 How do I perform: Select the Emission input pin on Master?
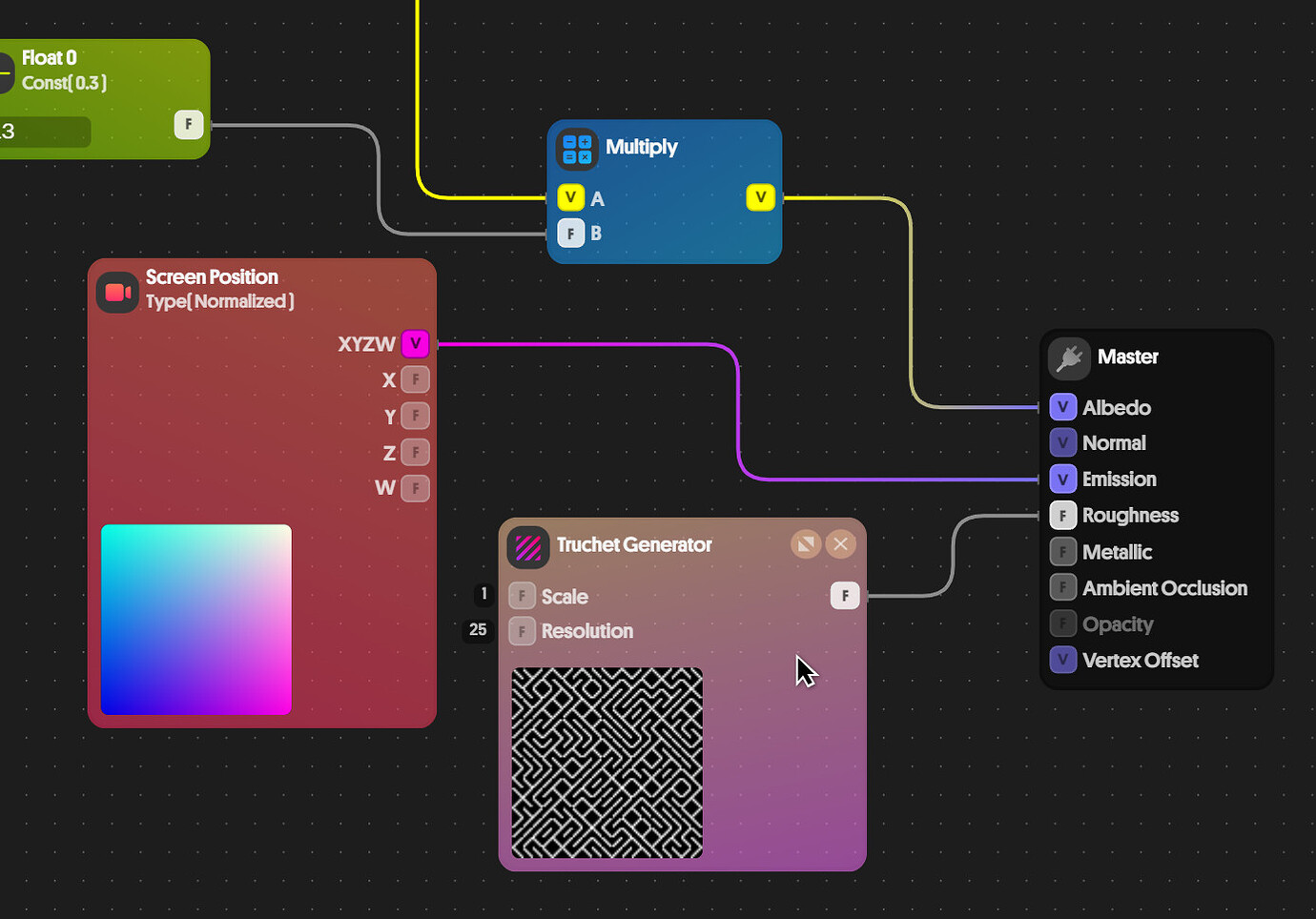1062,479
